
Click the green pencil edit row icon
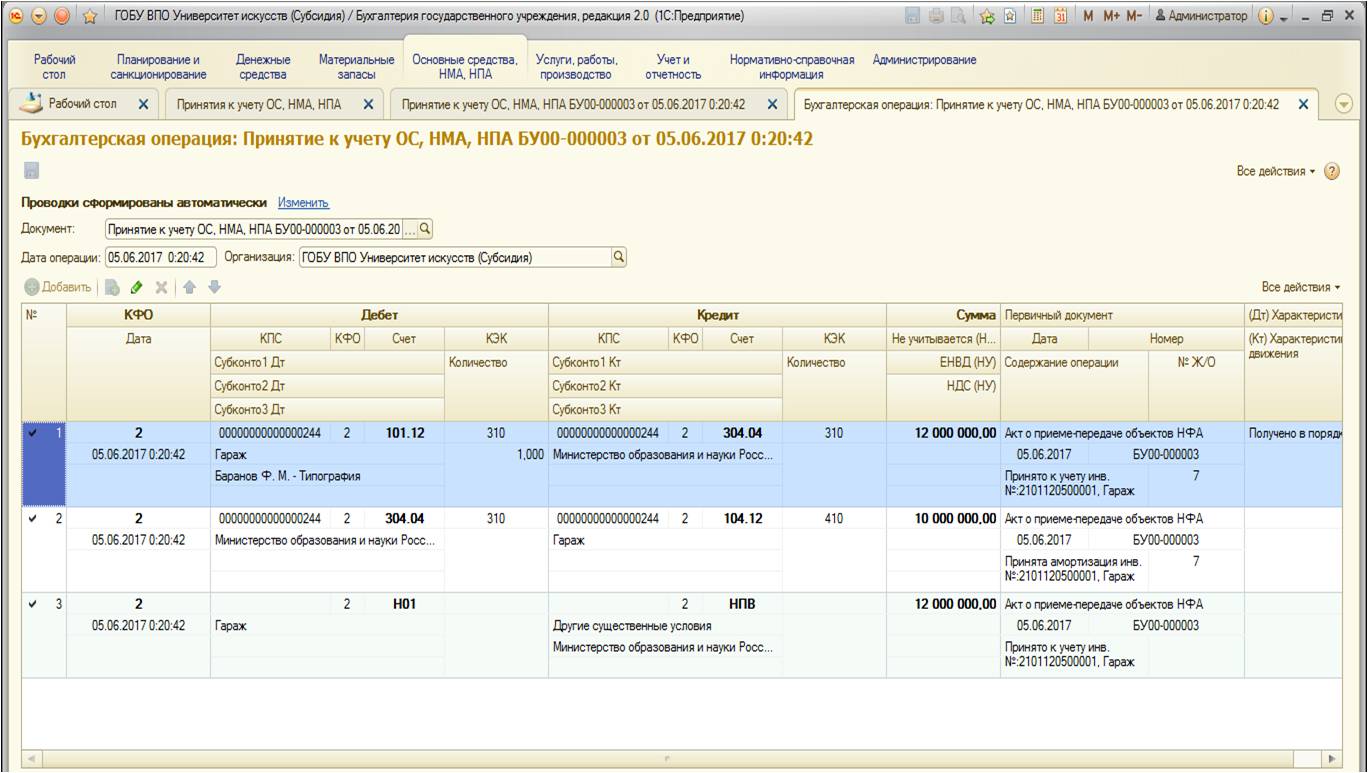click(136, 287)
